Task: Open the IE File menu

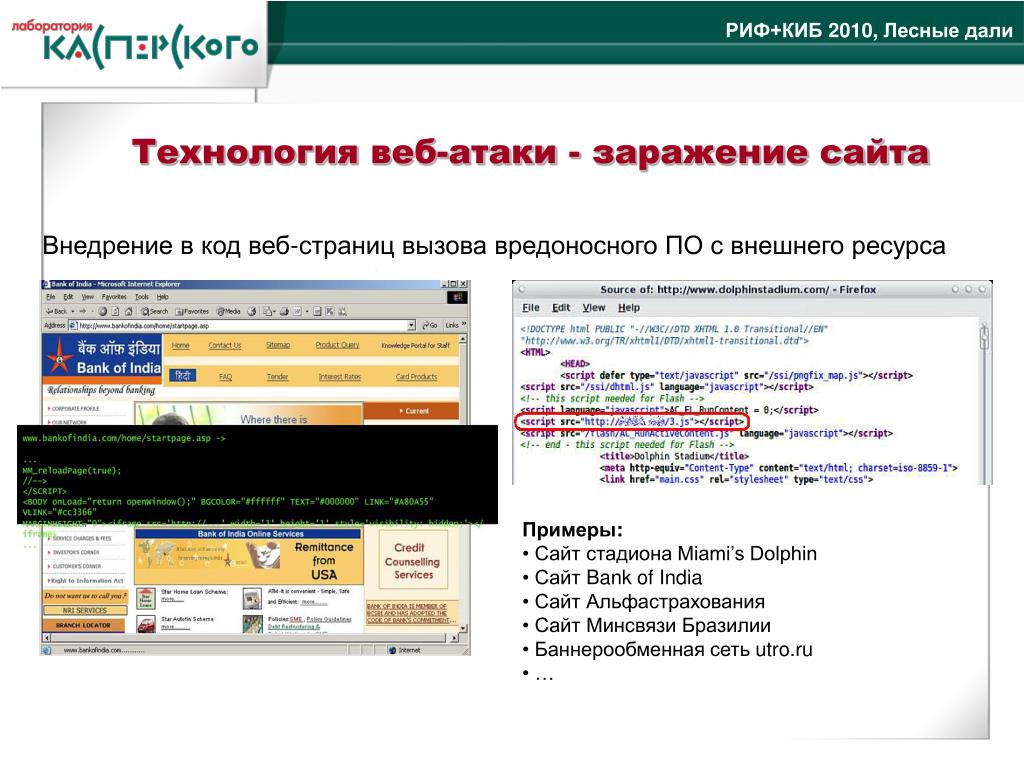Action: pyautogui.click(x=50, y=296)
